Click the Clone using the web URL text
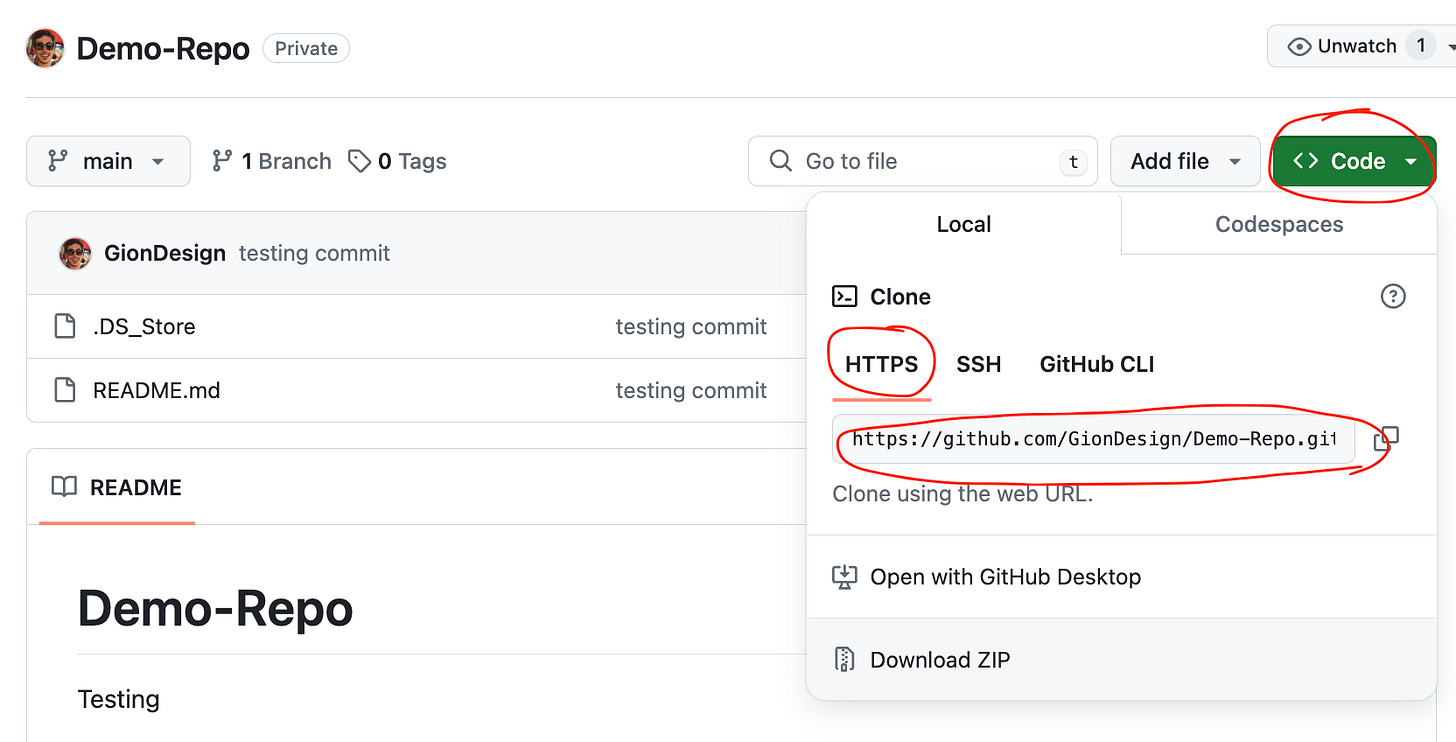Screen dimensions: 1456x742 pyautogui.click(x=963, y=494)
